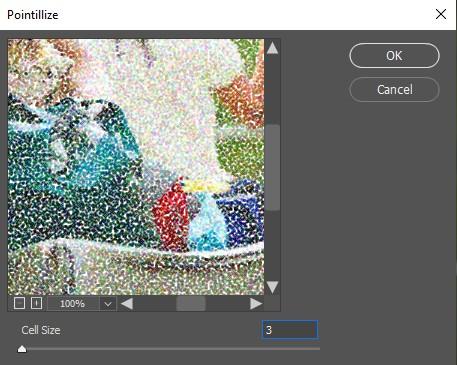Click right arrow of preview horizontal scrollbar
Viewport: 457px width, 365px height.
tap(256, 304)
